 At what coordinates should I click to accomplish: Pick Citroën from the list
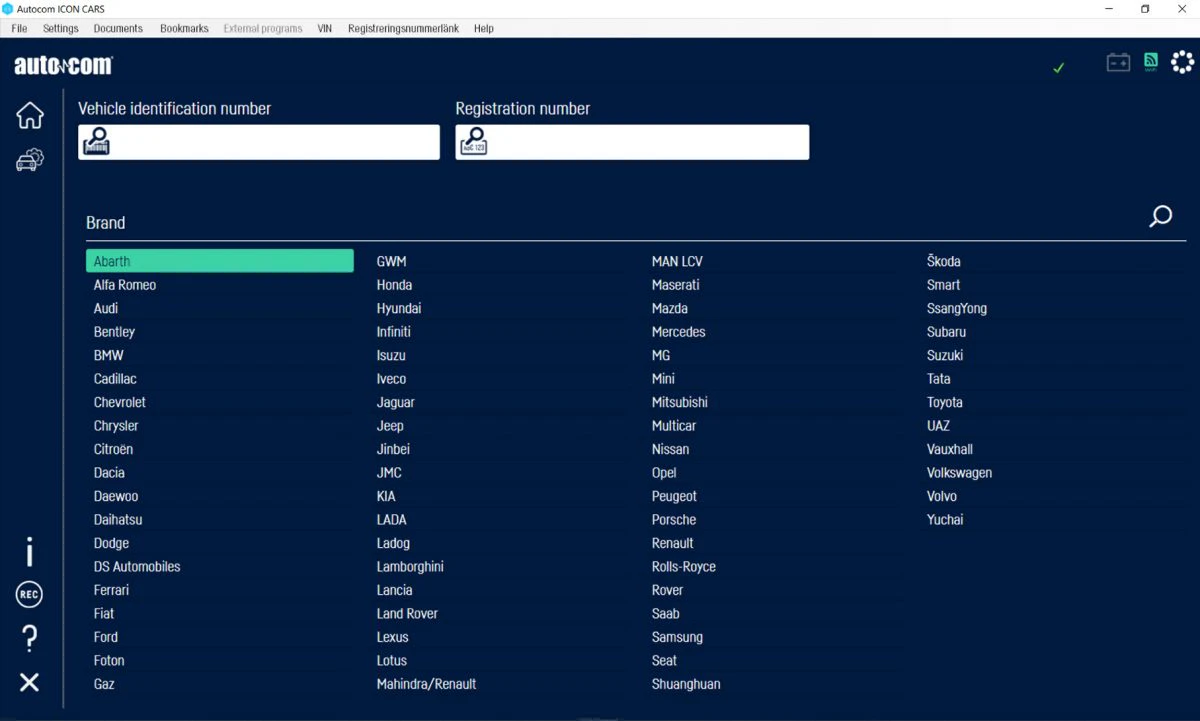[x=113, y=449]
